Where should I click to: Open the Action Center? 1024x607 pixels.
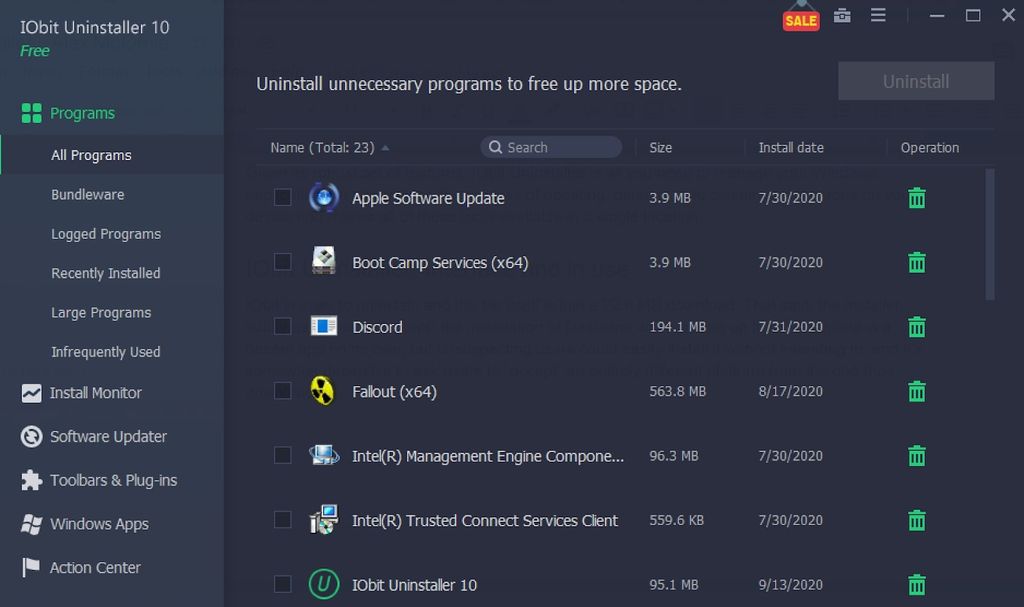click(x=94, y=567)
